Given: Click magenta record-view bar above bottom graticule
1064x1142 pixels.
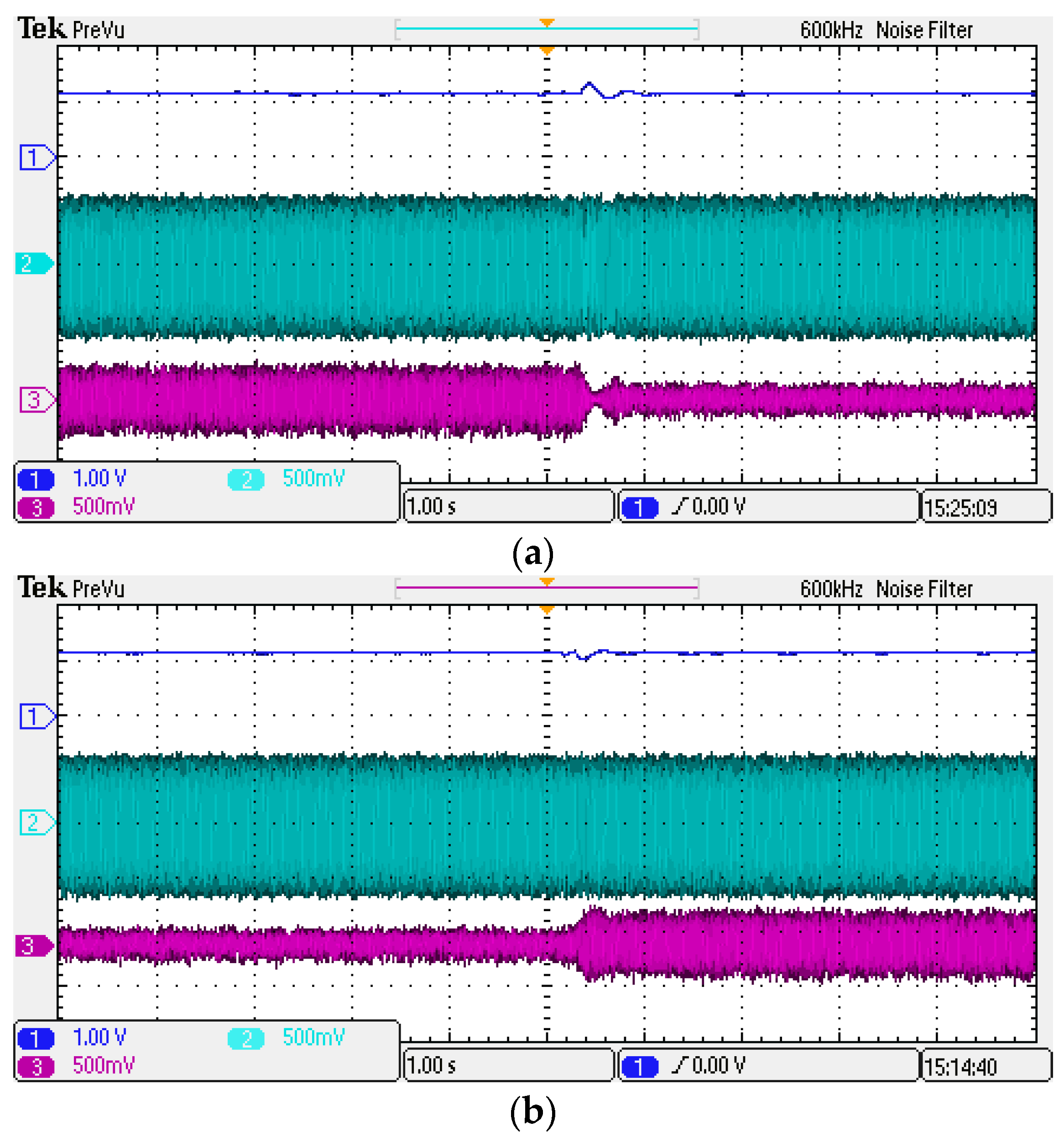Looking at the screenshot, I should pyautogui.click(x=471, y=587).
